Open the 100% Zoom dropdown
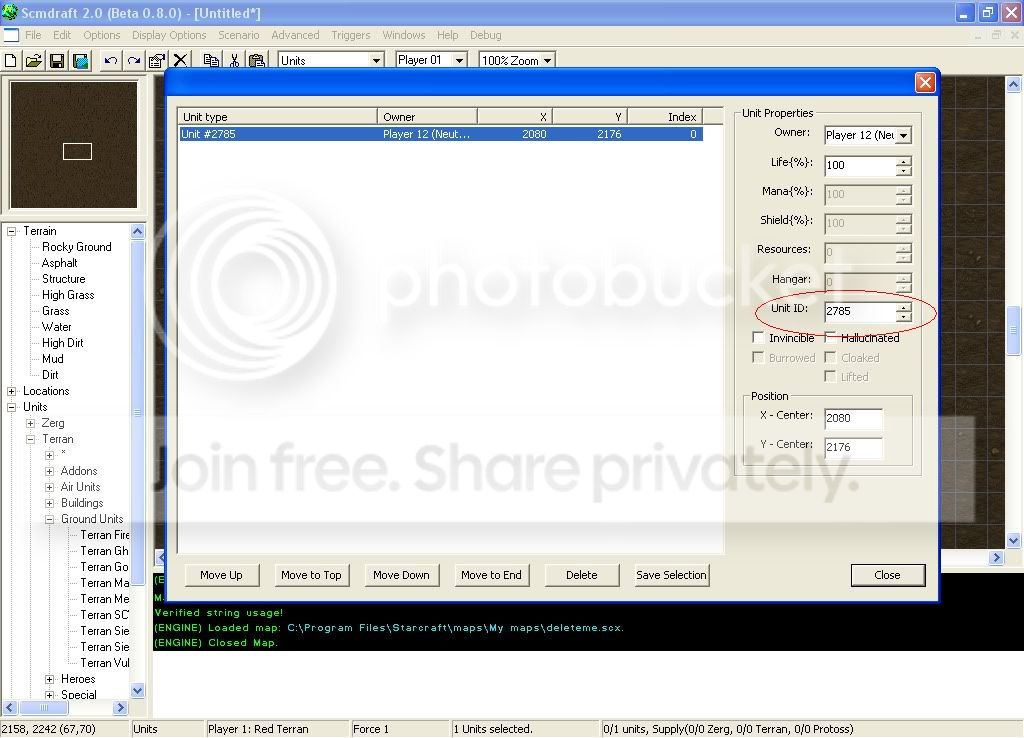This screenshot has width=1024, height=738. 546,60
